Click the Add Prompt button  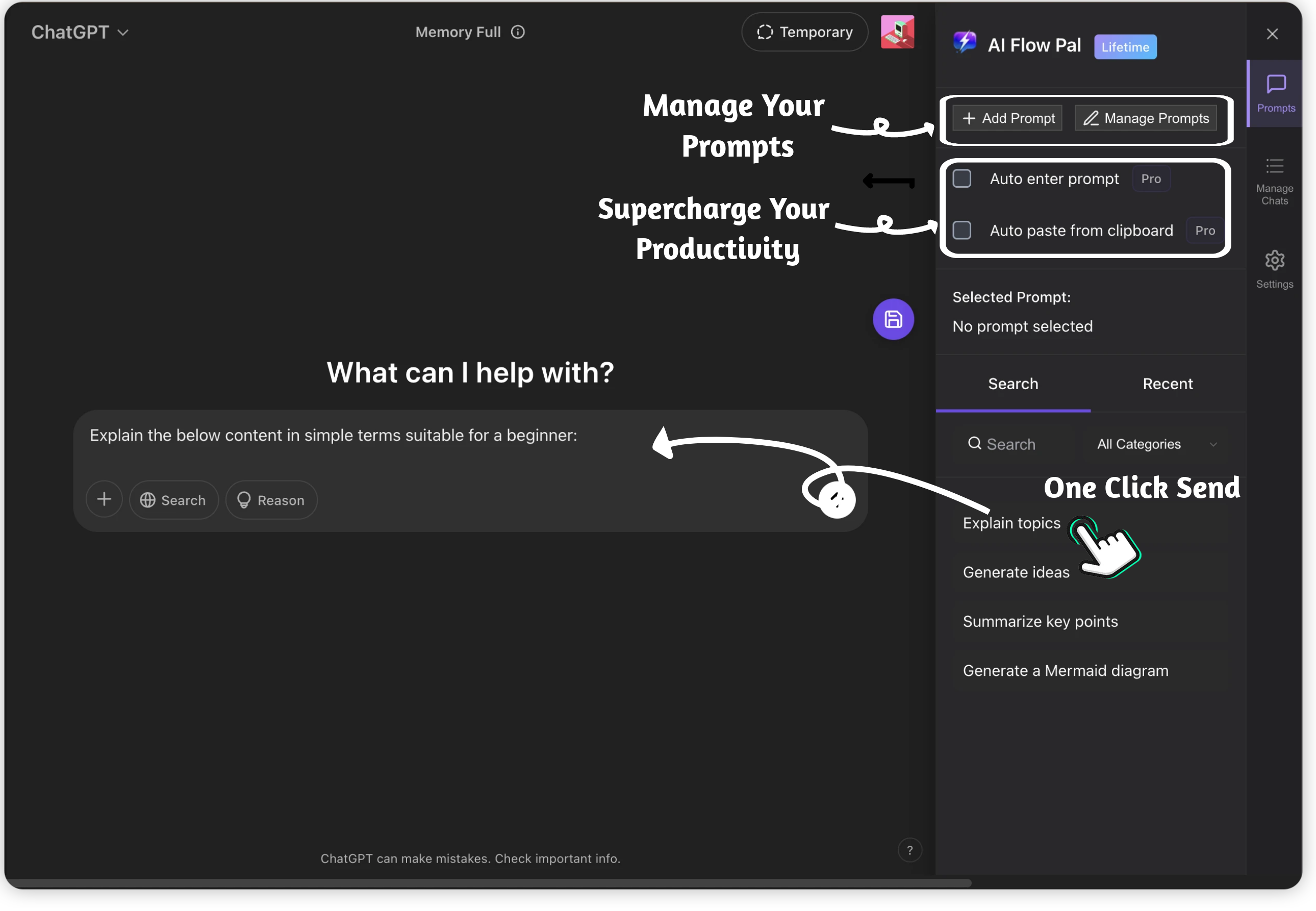pos(1007,118)
